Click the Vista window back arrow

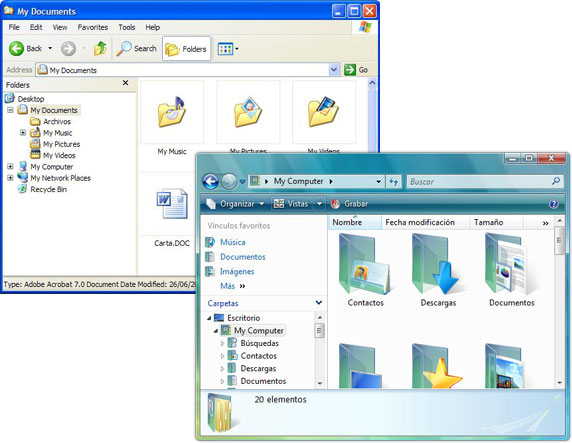[210, 181]
